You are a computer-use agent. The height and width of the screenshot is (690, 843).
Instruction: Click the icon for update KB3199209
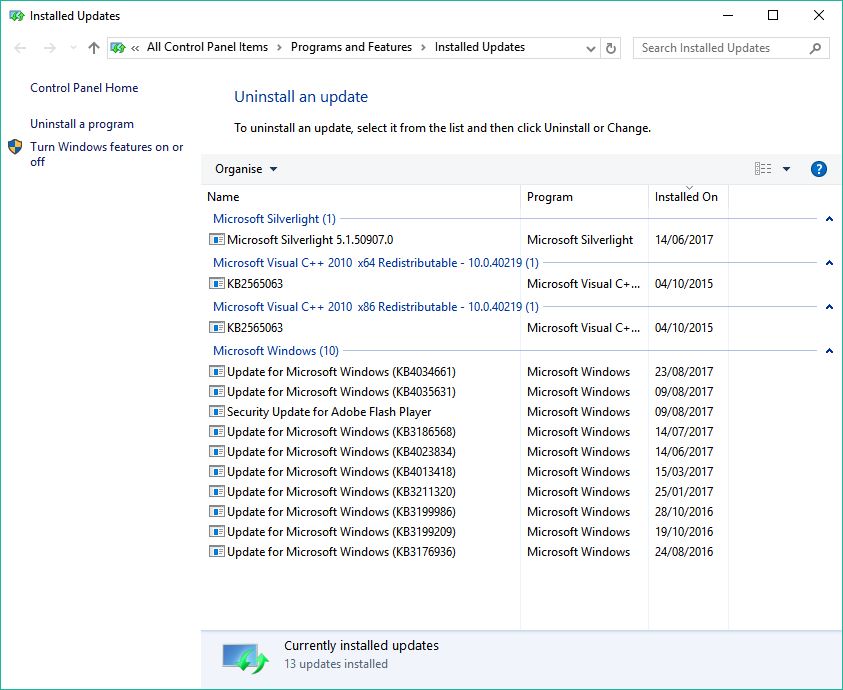216,531
